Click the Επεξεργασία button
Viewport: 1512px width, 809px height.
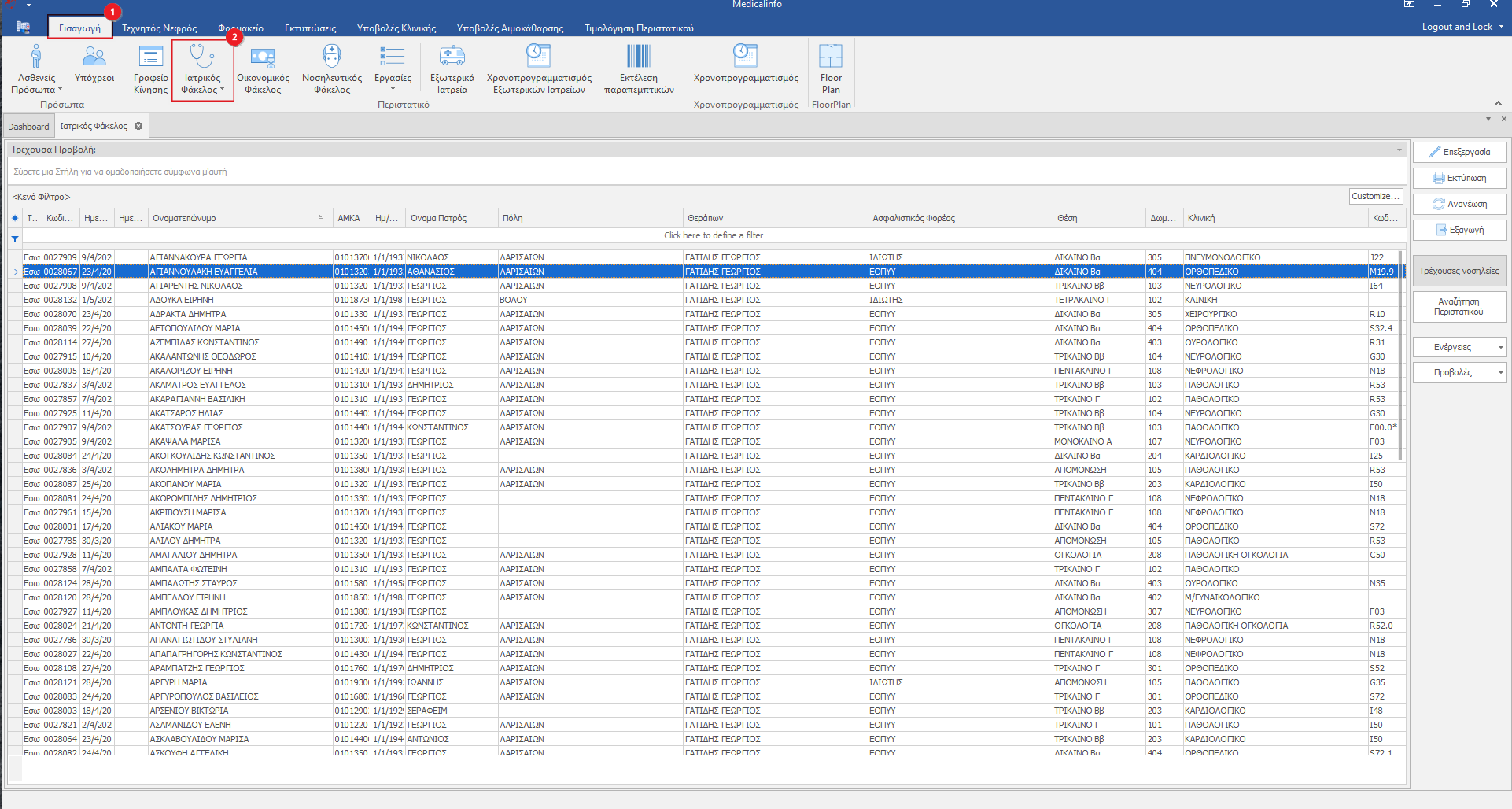pos(1459,152)
